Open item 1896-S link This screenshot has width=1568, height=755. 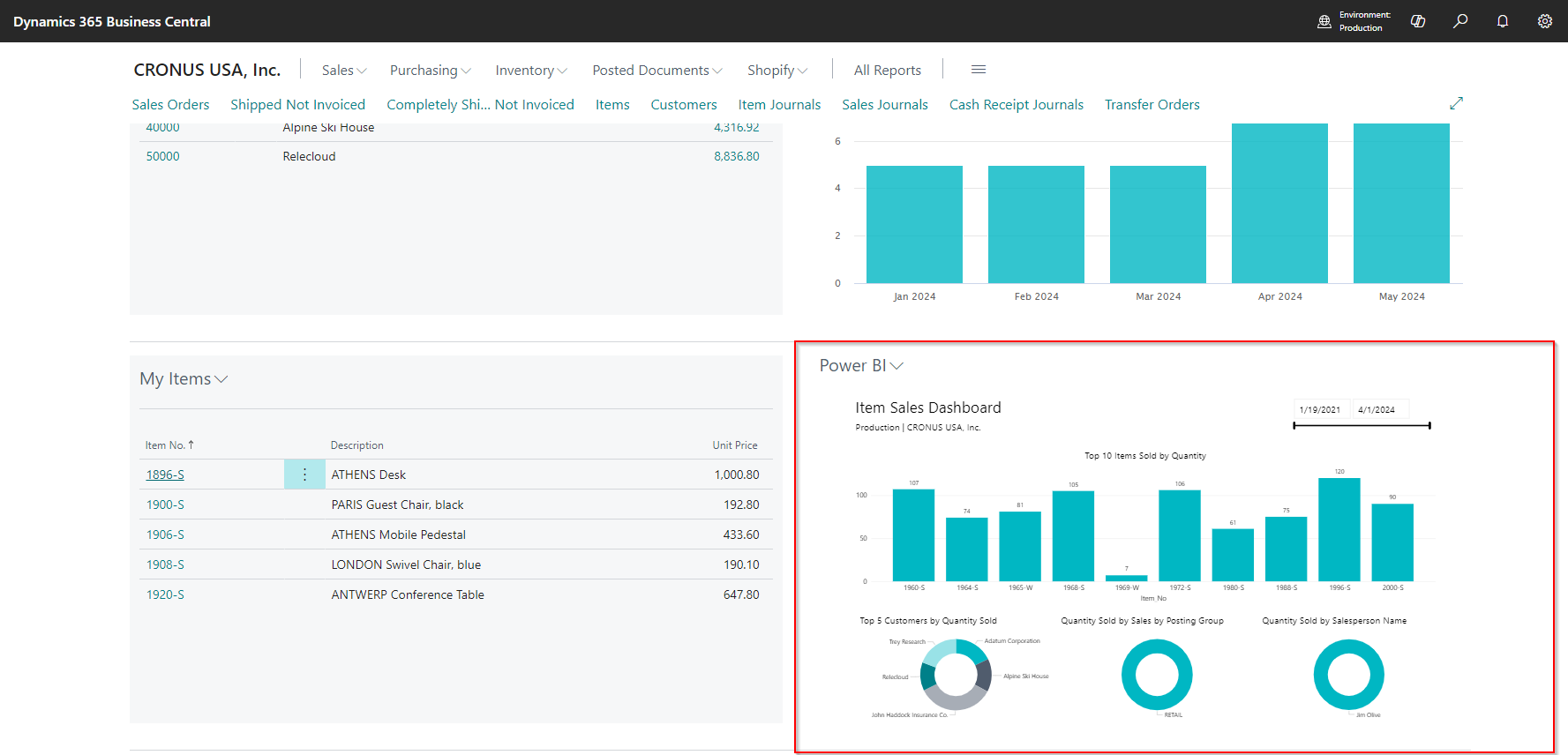click(x=165, y=475)
